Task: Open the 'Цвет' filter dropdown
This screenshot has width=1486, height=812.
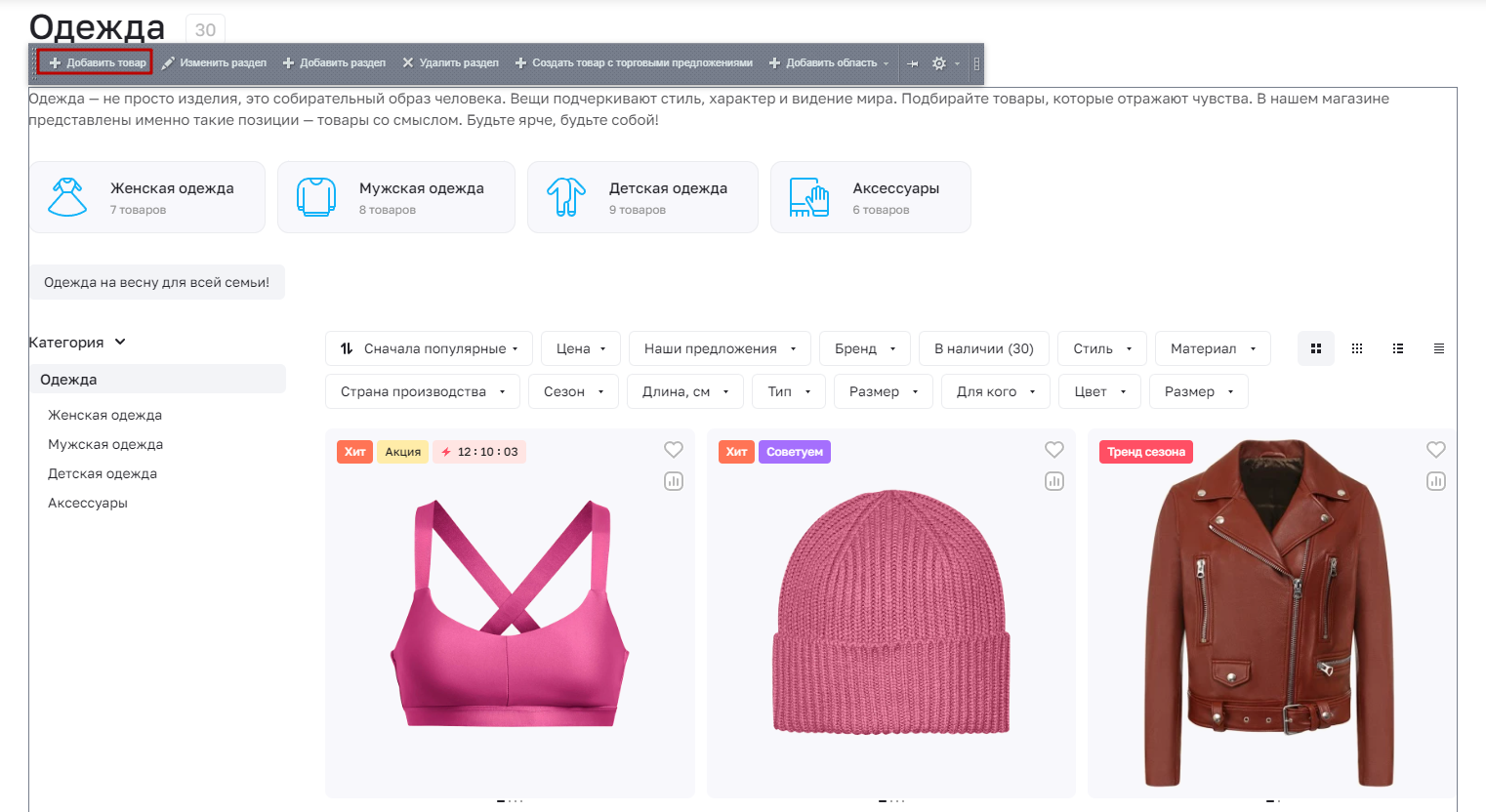Action: pyautogui.click(x=1100, y=391)
